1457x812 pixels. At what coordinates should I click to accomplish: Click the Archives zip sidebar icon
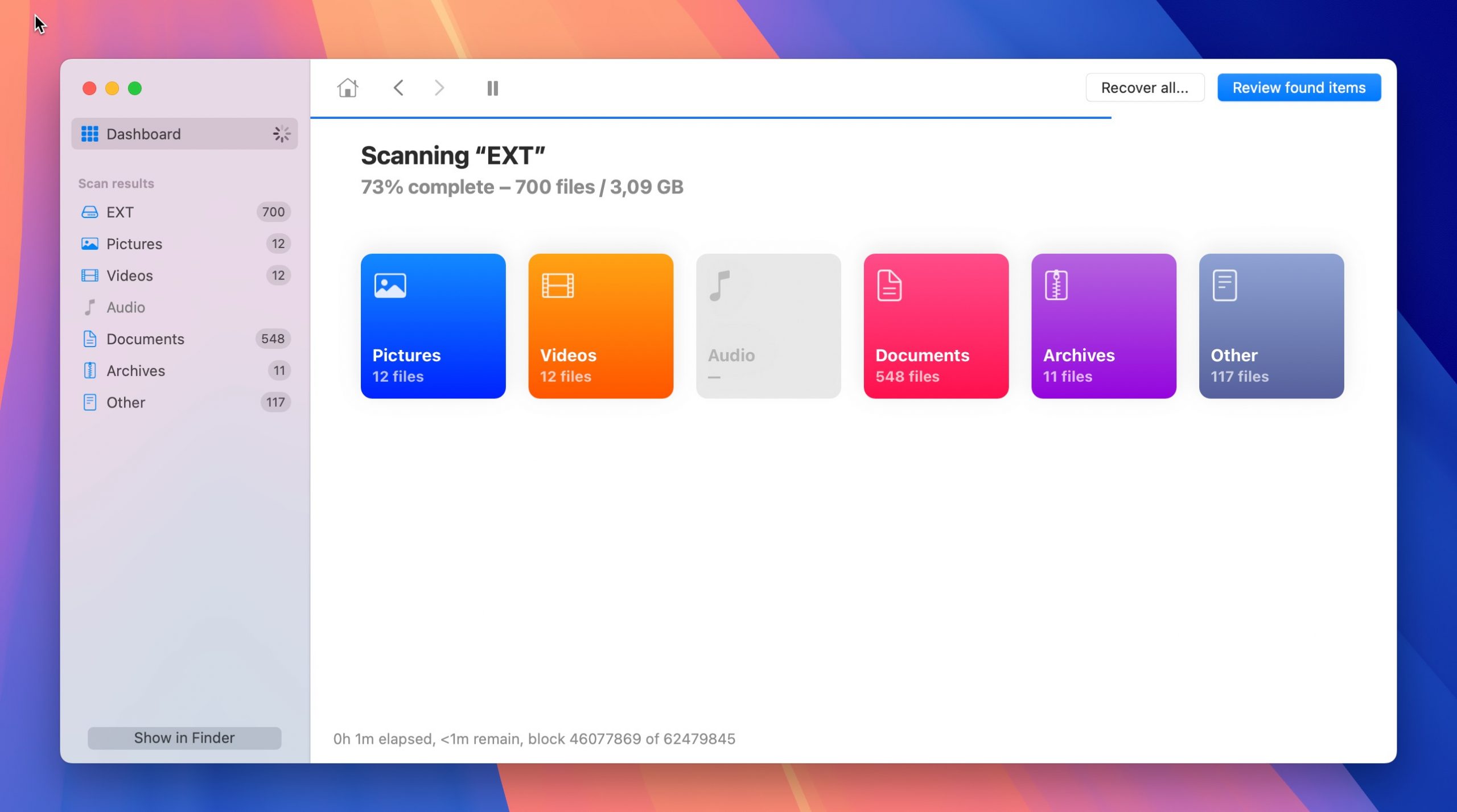(89, 370)
